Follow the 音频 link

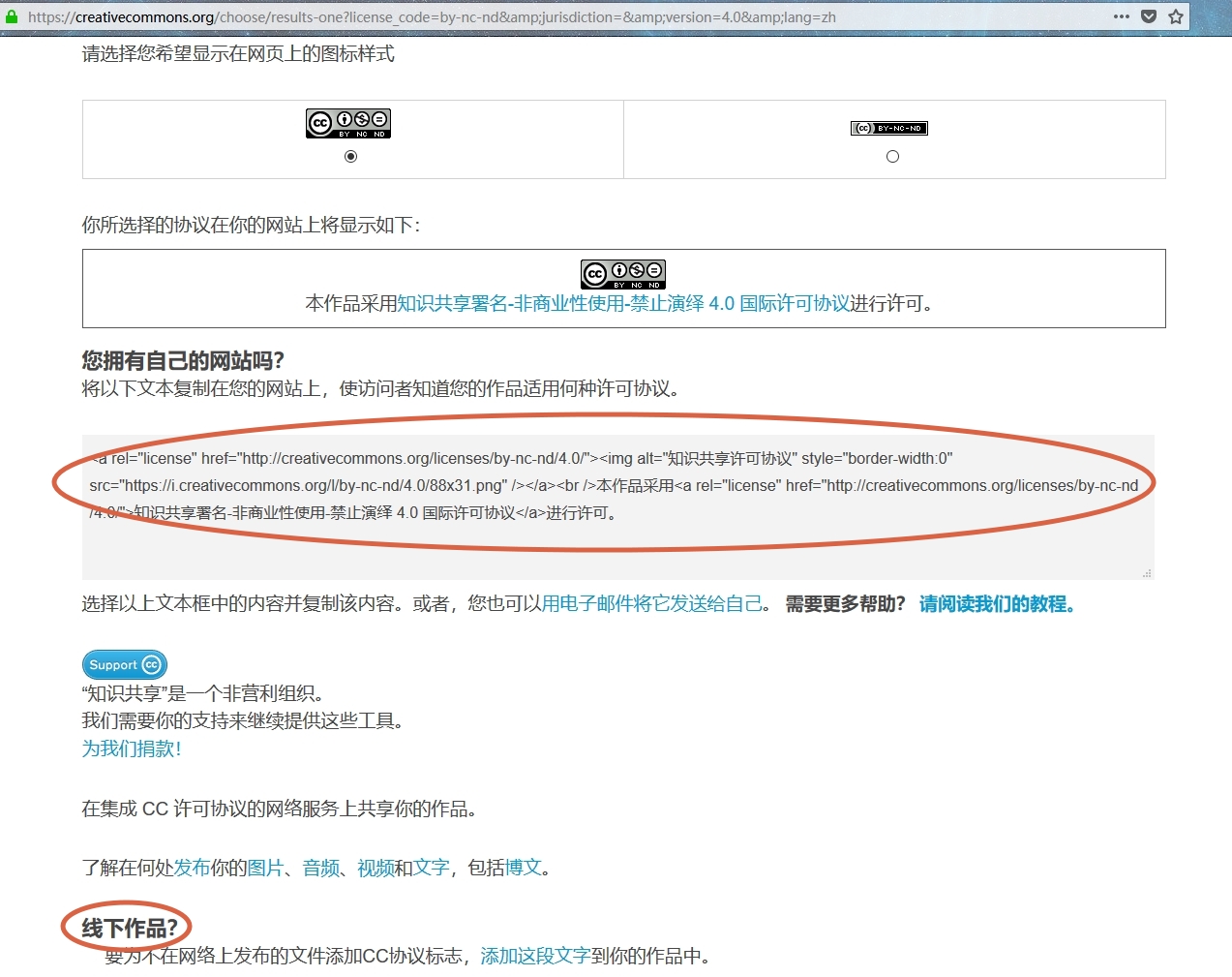click(x=320, y=868)
